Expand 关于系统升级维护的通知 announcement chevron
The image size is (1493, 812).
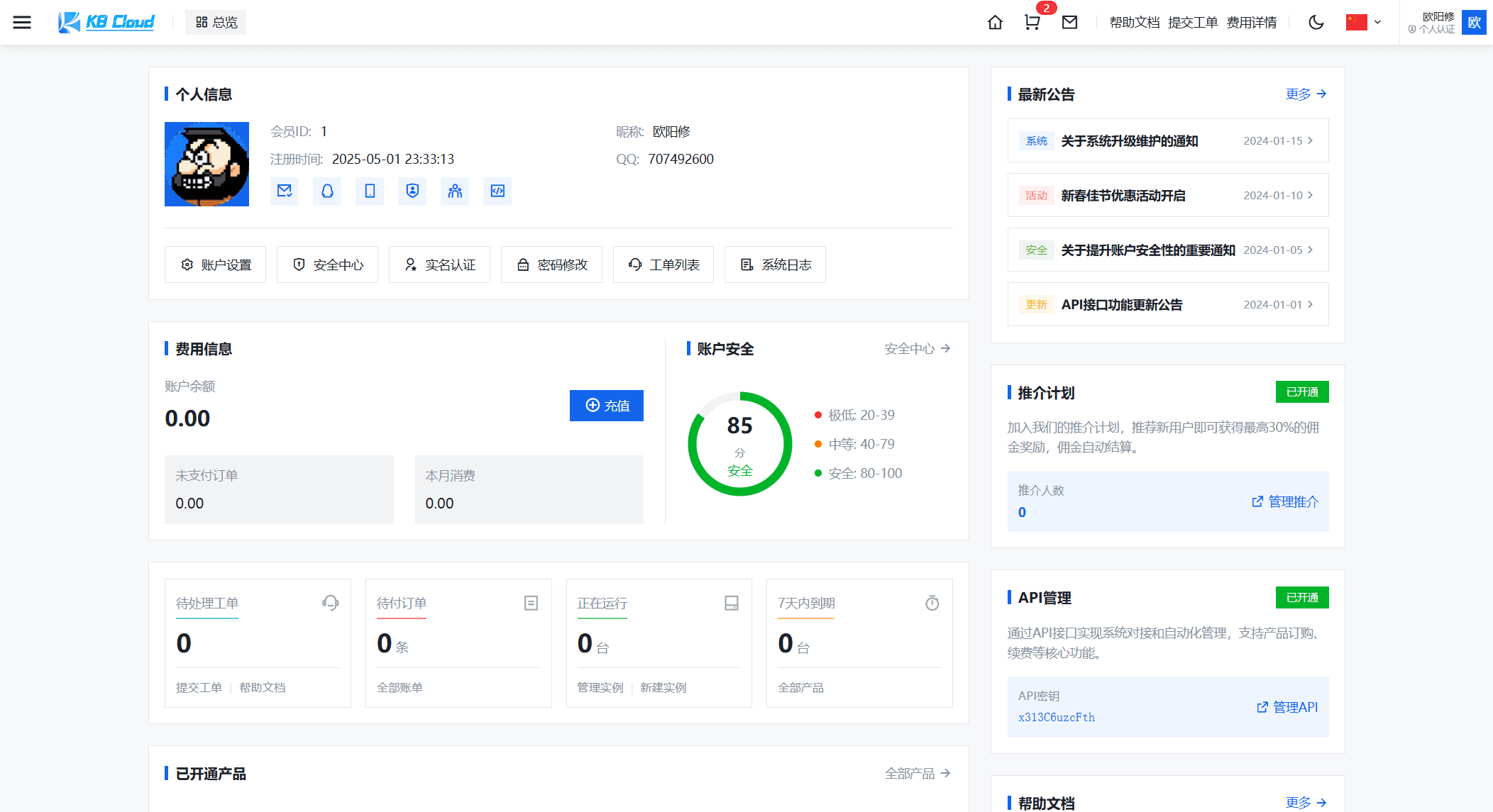[x=1310, y=140]
